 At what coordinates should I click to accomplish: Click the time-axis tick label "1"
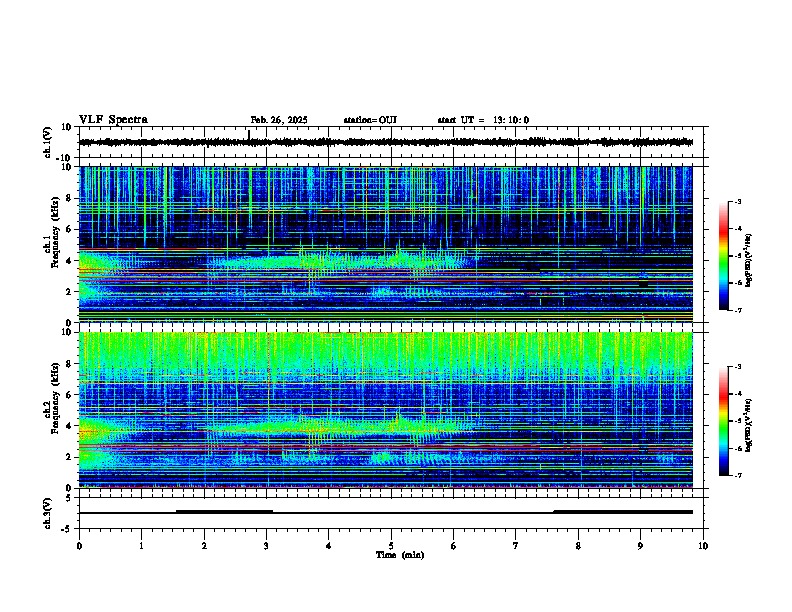141,546
